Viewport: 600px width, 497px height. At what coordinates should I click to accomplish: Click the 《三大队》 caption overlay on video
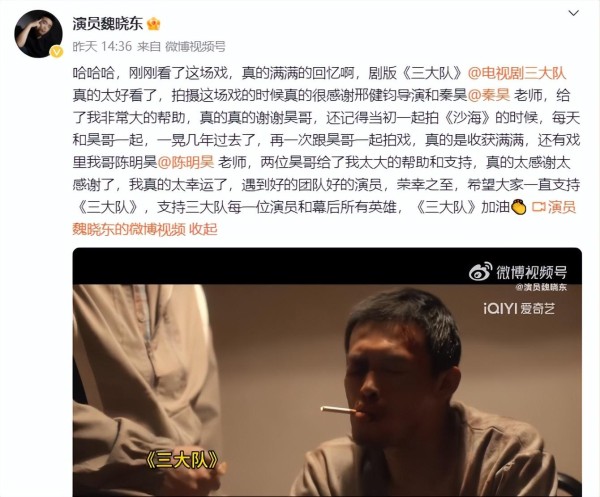pyautogui.click(x=182, y=461)
